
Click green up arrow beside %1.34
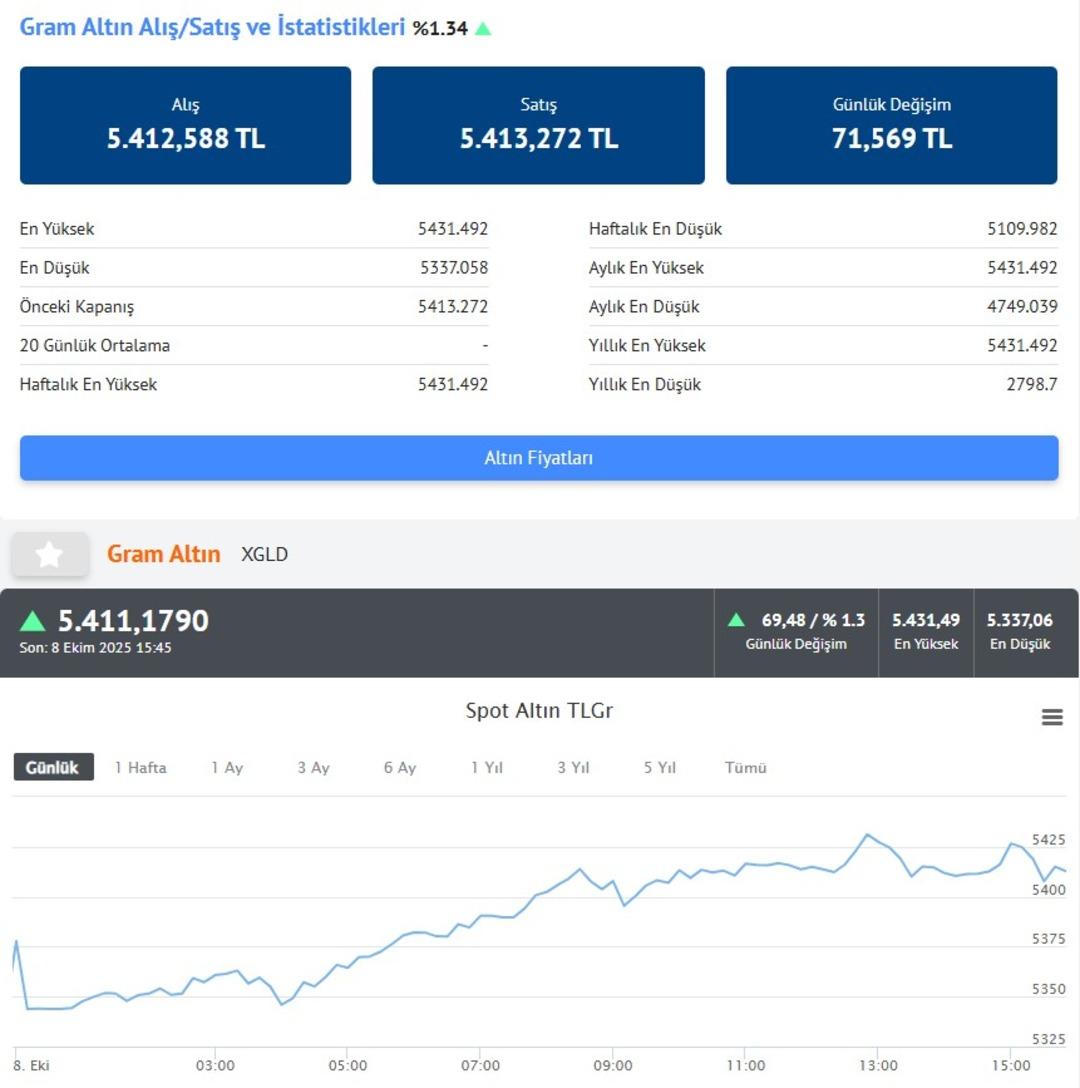(483, 29)
